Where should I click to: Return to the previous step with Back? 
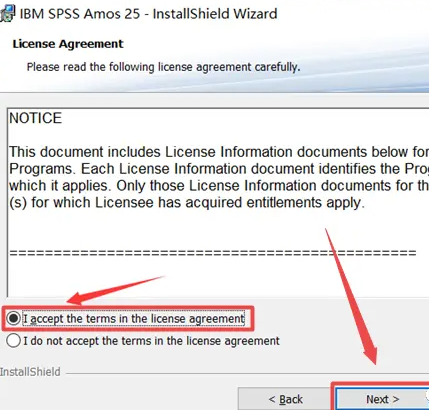(286, 399)
